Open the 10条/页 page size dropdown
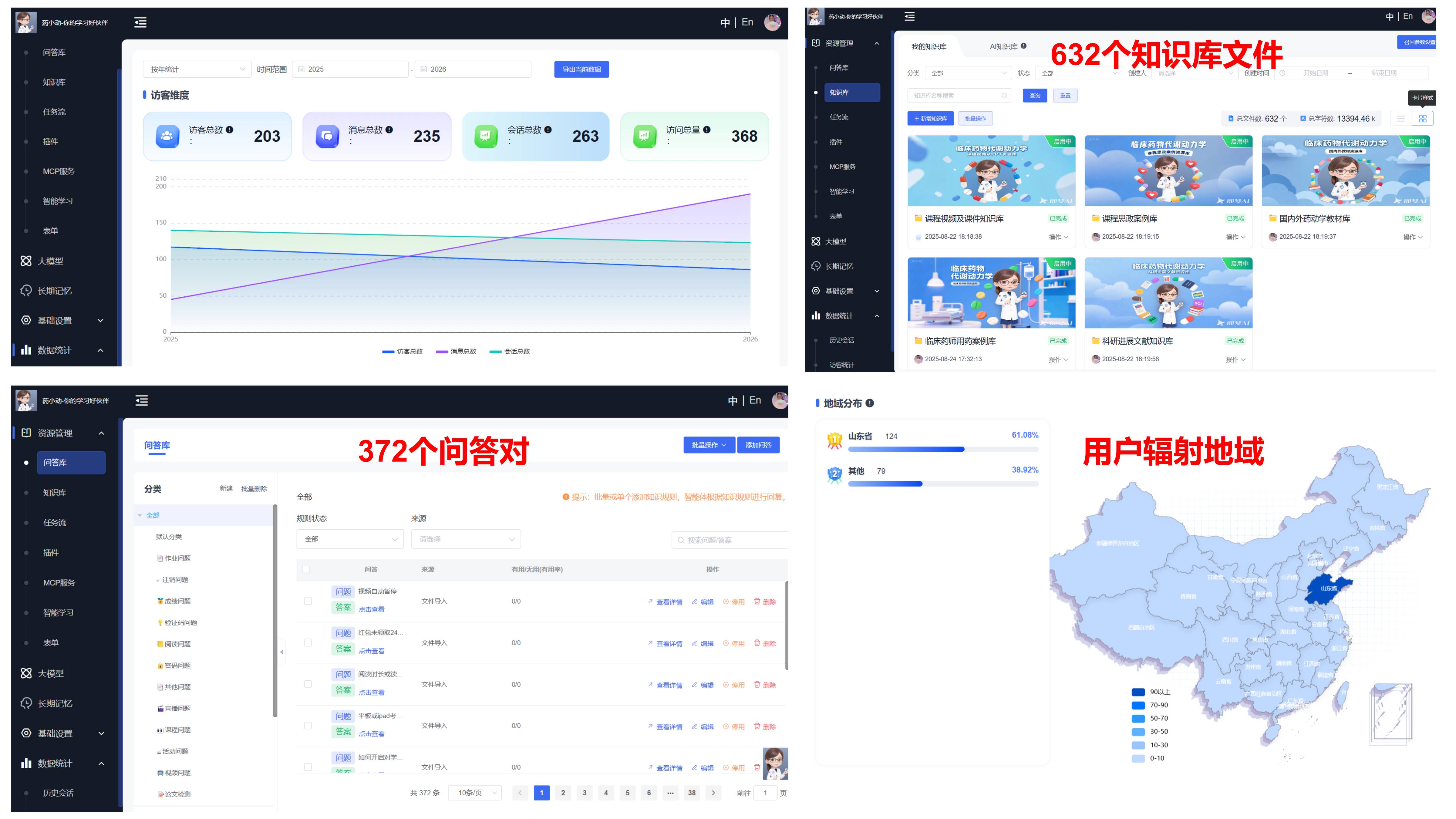The image size is (1456, 819). (475, 793)
